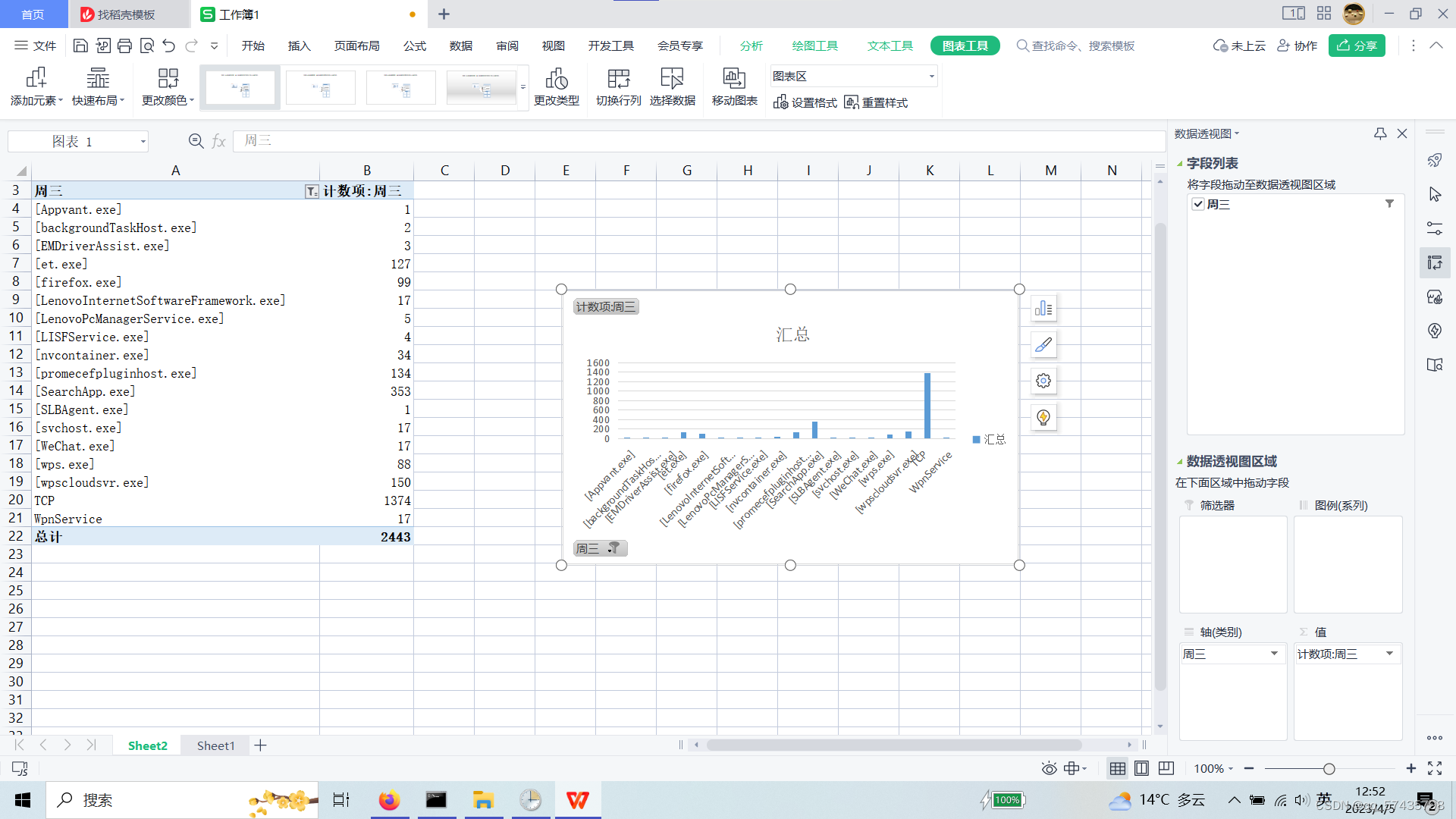The image size is (1456, 819).
Task: Click the 切换行列 switch row/column icon
Action: coord(618,79)
